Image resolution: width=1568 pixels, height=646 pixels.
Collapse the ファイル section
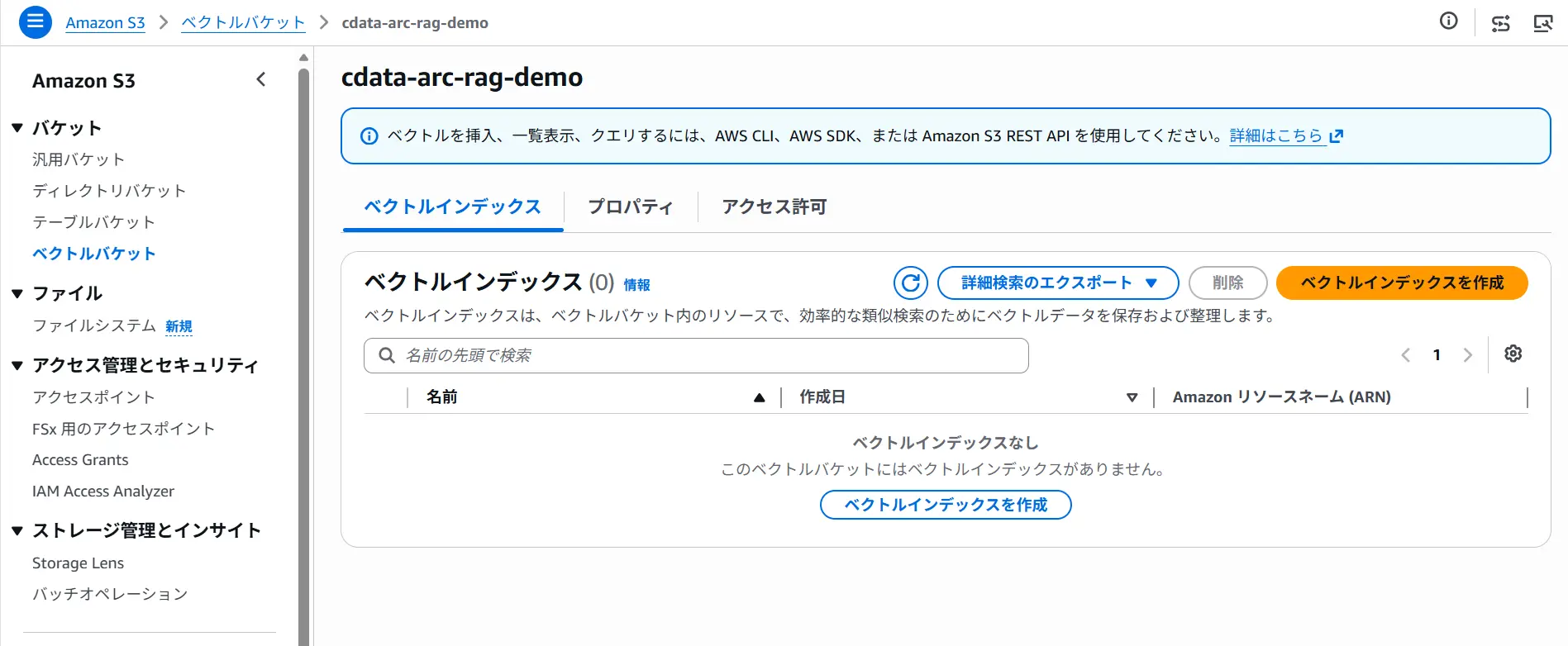(x=17, y=293)
